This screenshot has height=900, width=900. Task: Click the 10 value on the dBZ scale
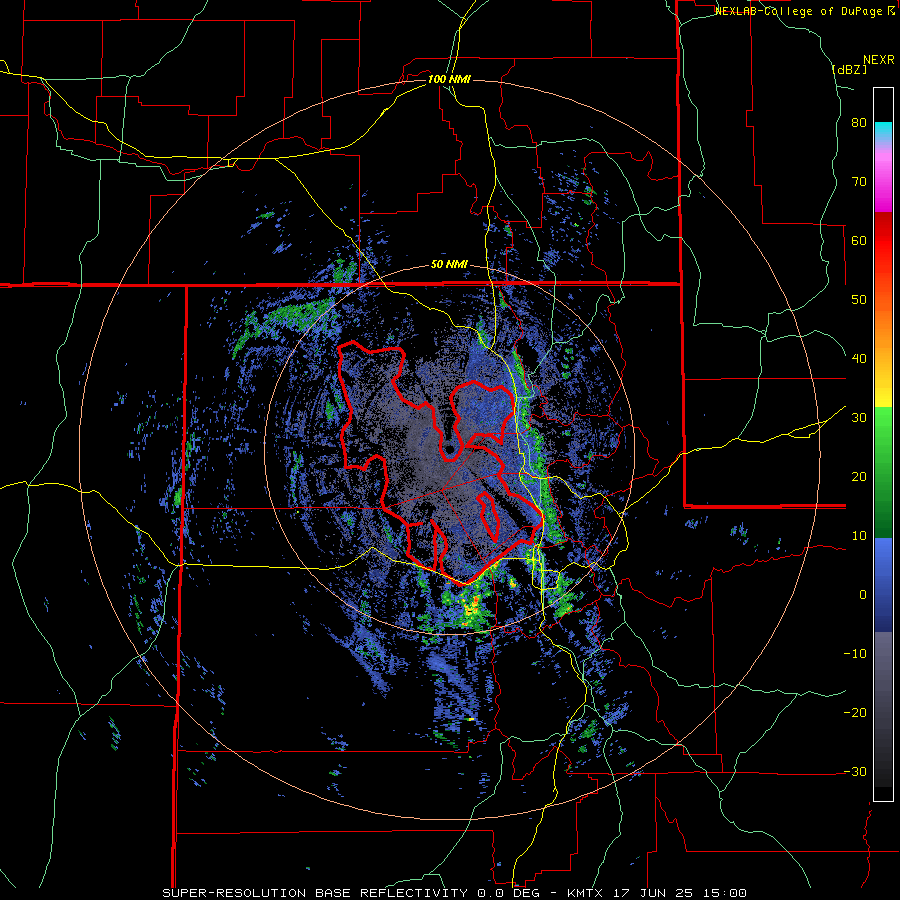(x=859, y=536)
